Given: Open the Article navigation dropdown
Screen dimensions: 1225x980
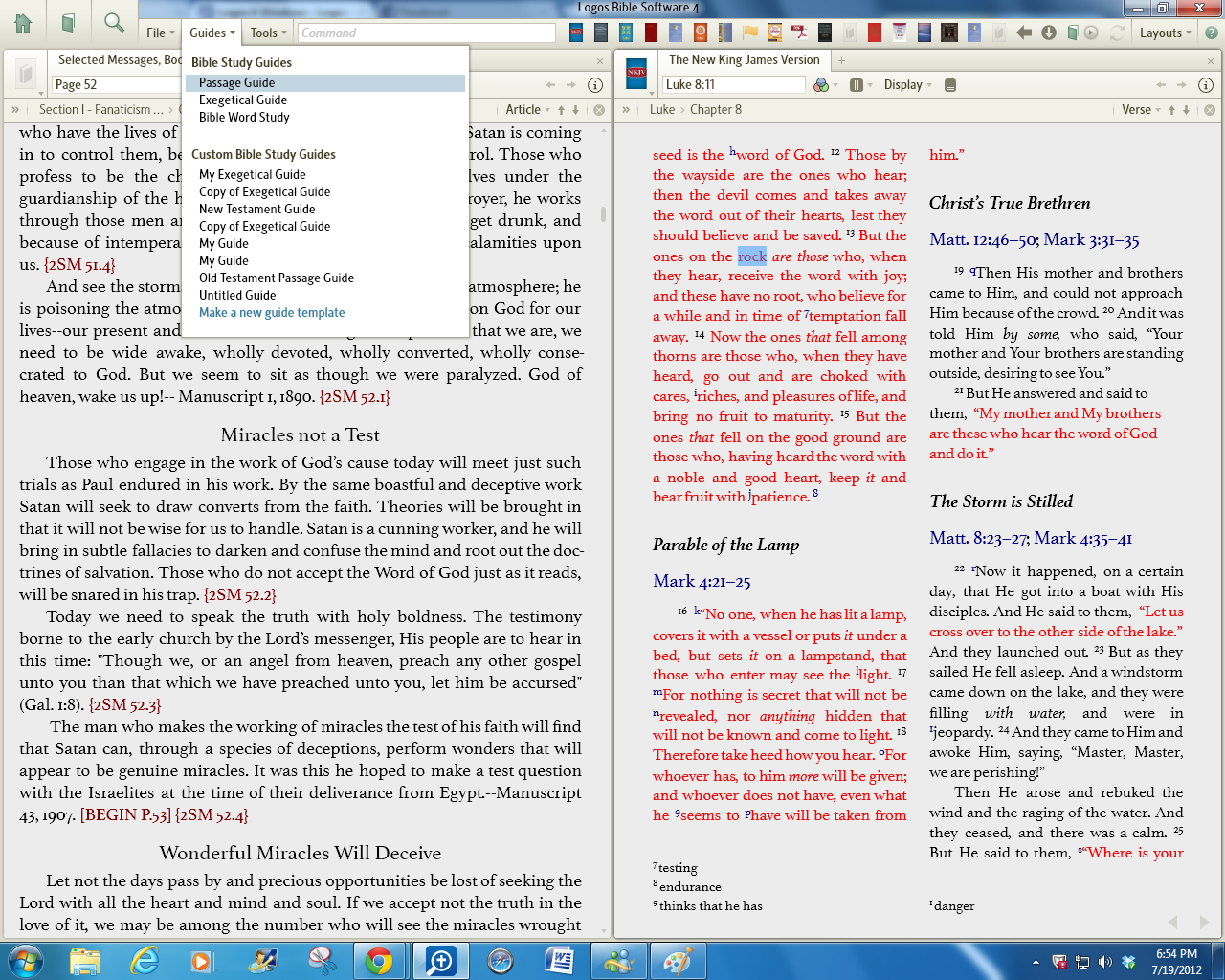Looking at the screenshot, I should click(x=528, y=110).
